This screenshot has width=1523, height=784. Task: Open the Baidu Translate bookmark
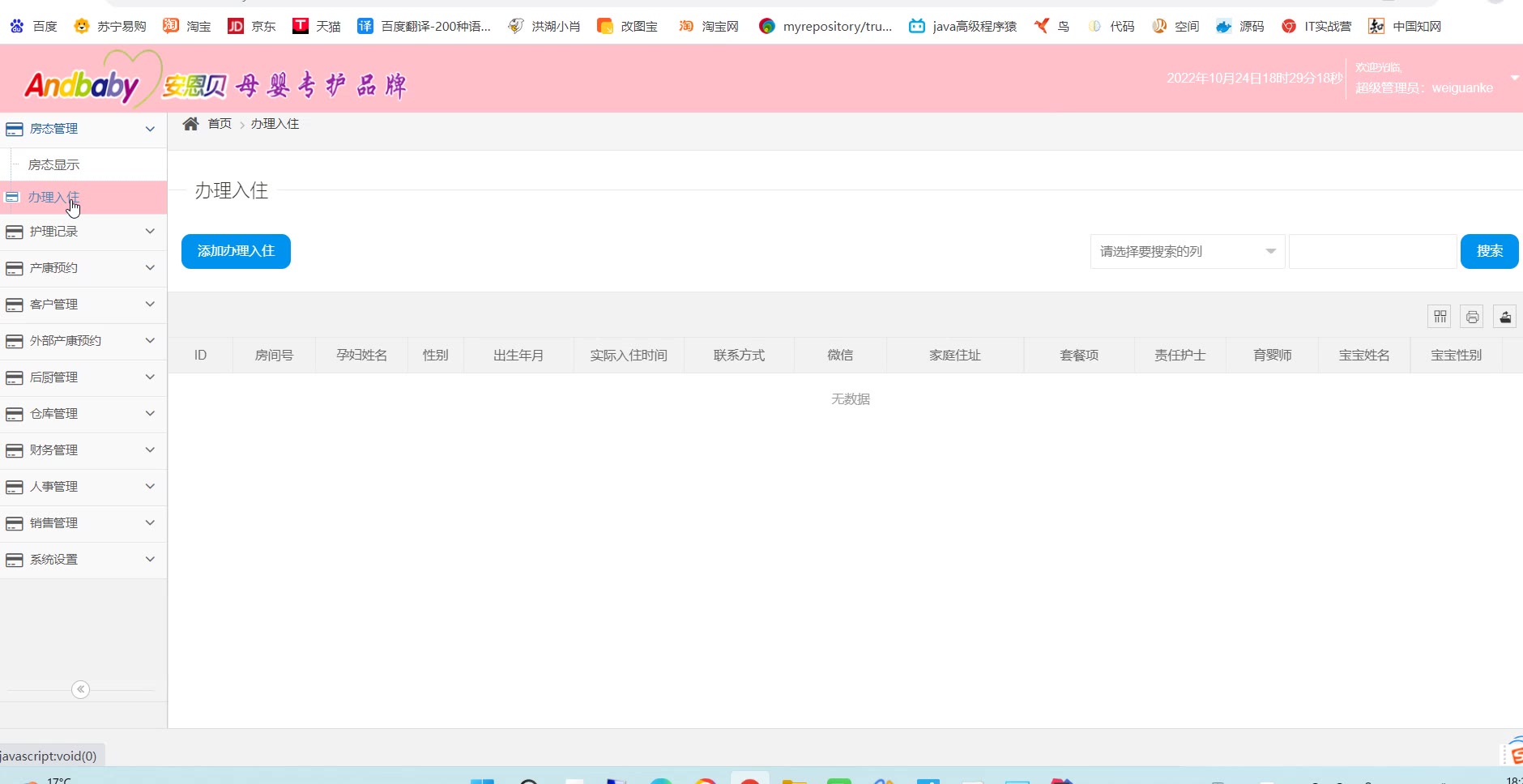[x=424, y=26]
